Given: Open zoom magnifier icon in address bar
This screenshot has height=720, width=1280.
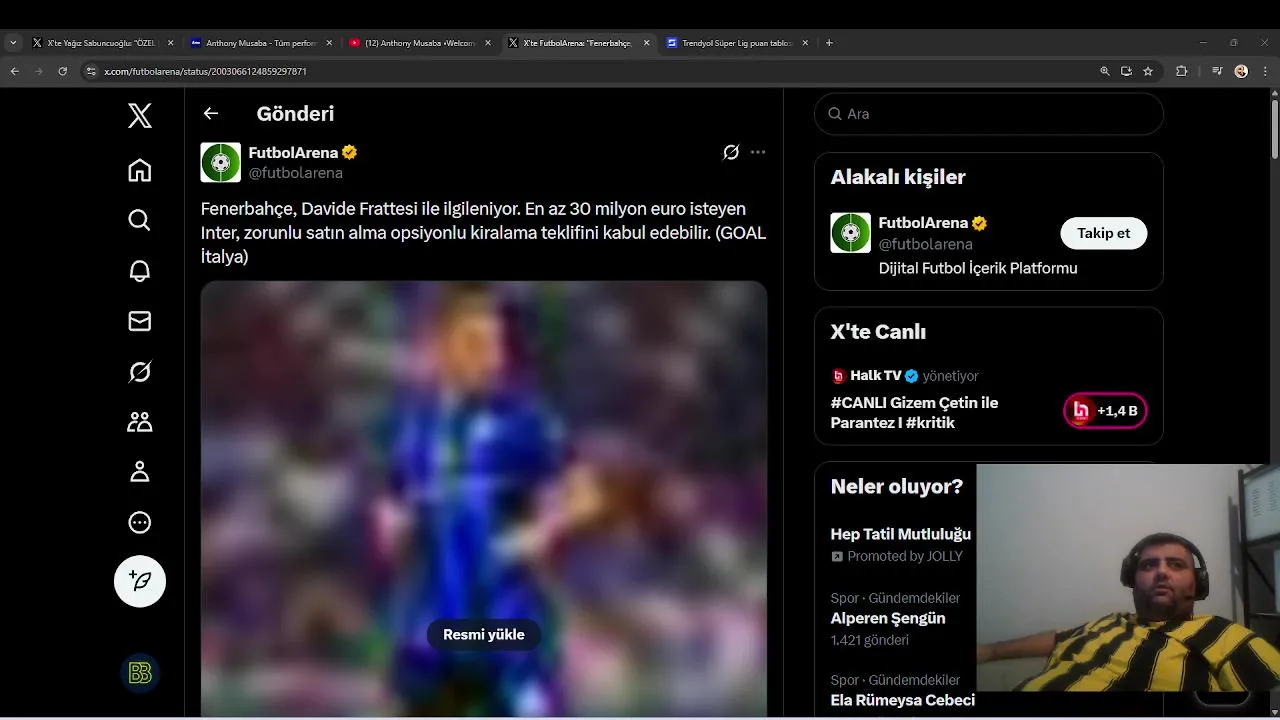Looking at the screenshot, I should pos(1105,71).
